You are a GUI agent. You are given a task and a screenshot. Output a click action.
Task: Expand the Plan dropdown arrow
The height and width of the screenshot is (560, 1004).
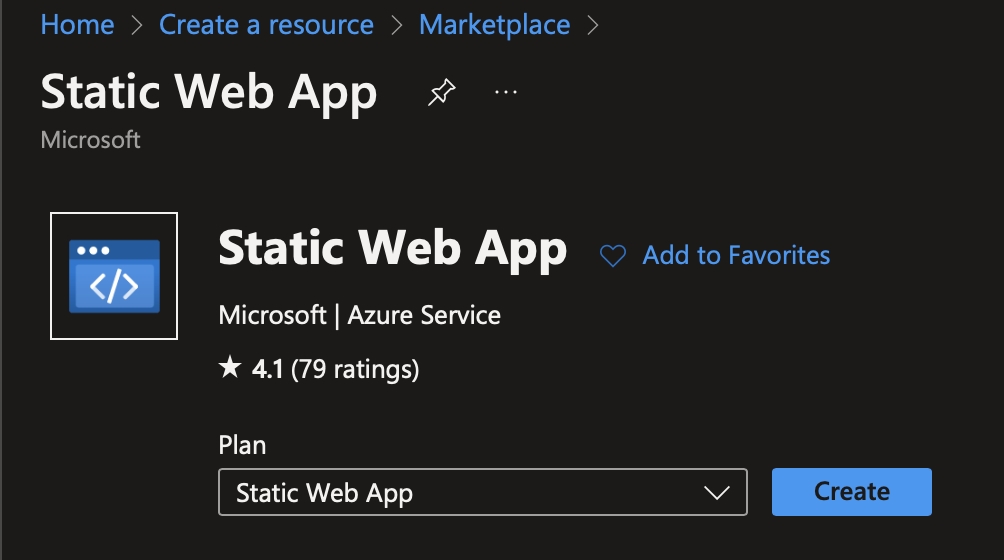tap(716, 492)
